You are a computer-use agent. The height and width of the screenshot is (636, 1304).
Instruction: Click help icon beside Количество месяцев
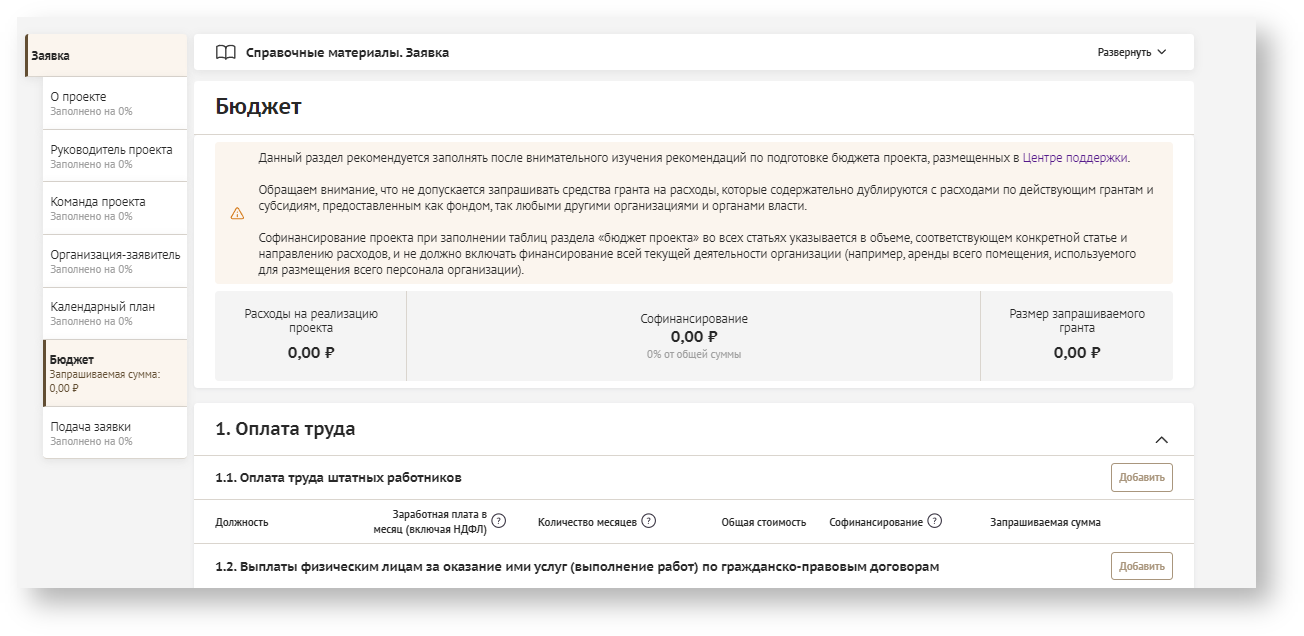click(648, 521)
